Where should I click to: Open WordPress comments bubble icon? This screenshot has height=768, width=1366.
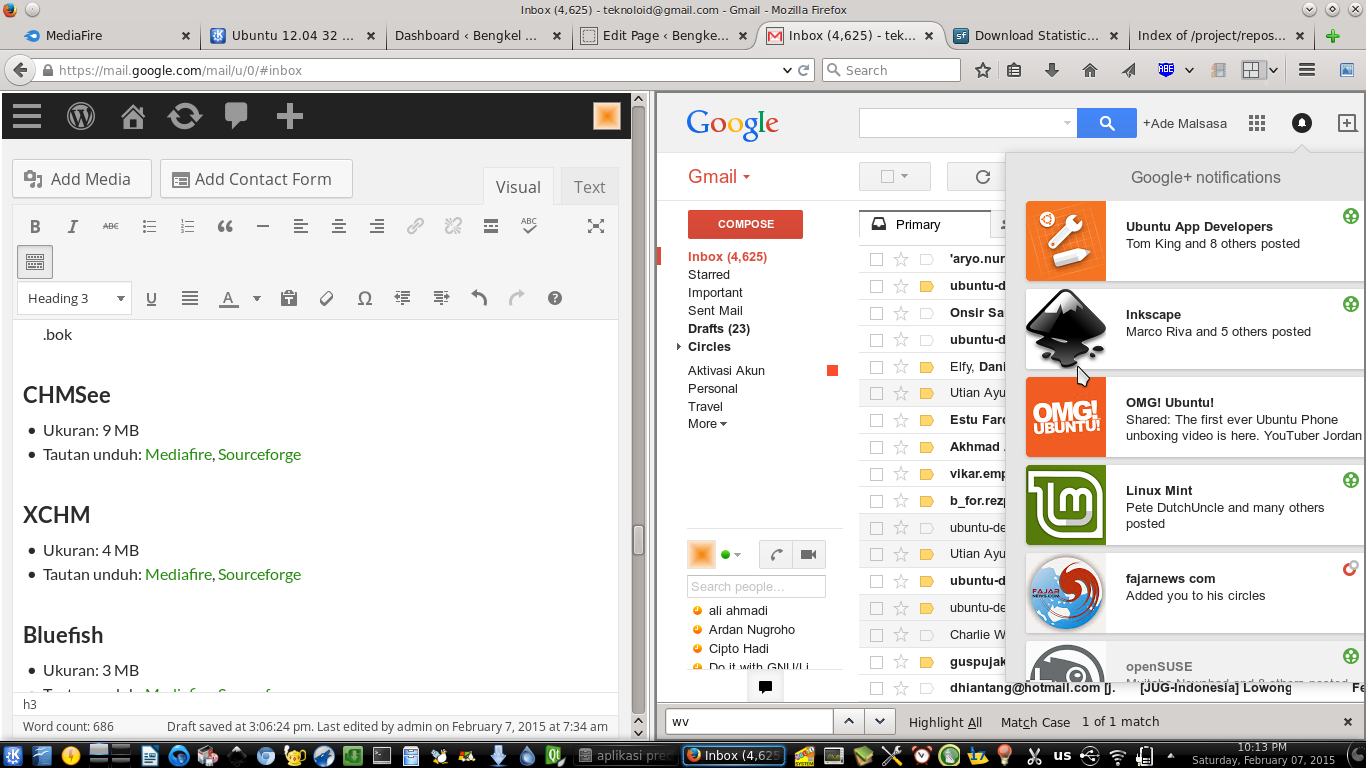(236, 116)
